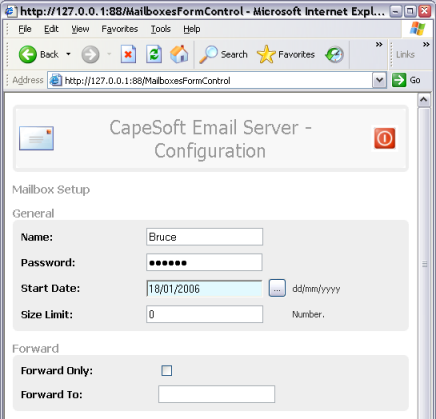Click the vertical scrollbar up arrow

424,100
